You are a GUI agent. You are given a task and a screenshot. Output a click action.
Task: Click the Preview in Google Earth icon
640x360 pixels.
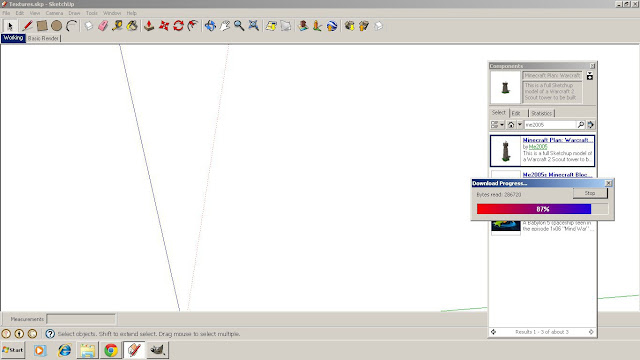pos(332,26)
